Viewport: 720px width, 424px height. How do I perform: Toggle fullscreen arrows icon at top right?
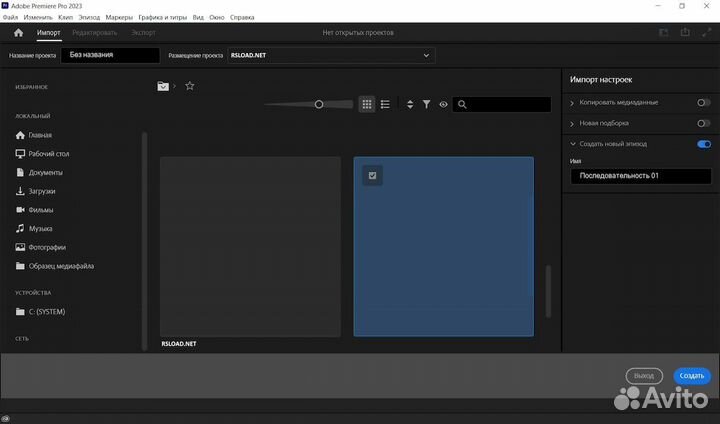706,32
